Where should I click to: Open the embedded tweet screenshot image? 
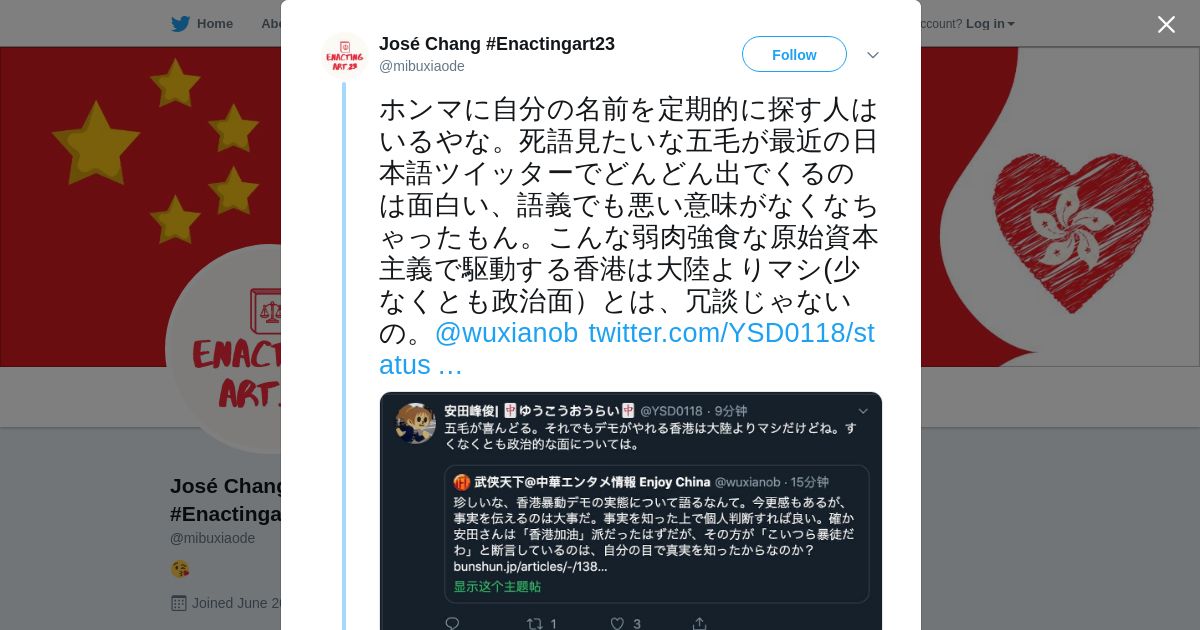coord(631,511)
